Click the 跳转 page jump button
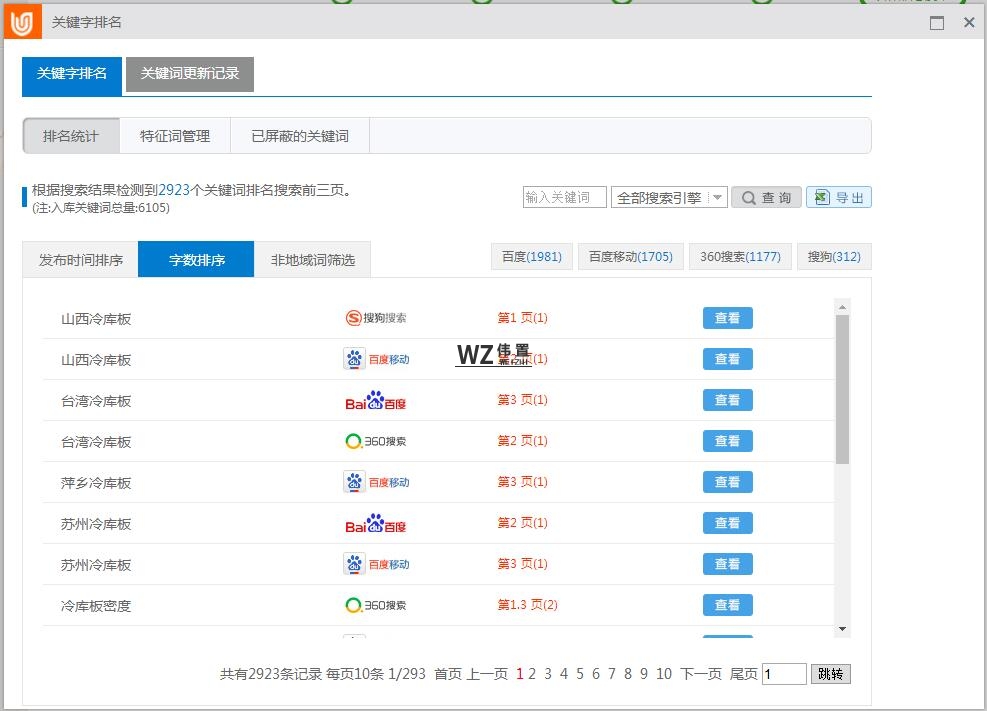The width and height of the screenshot is (987, 711). tap(830, 674)
